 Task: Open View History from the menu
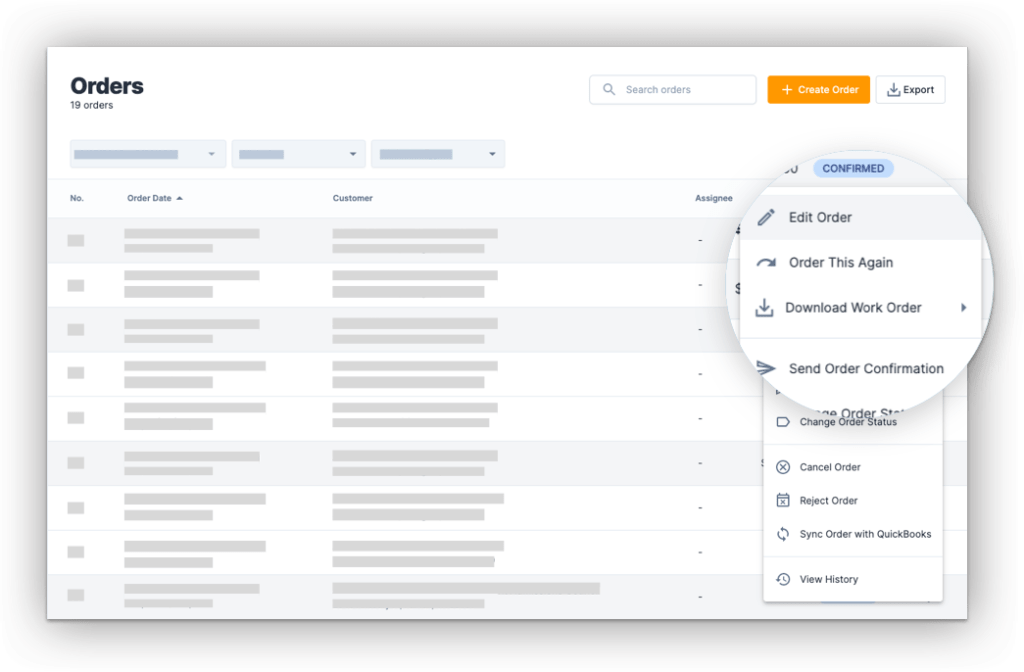(853, 579)
